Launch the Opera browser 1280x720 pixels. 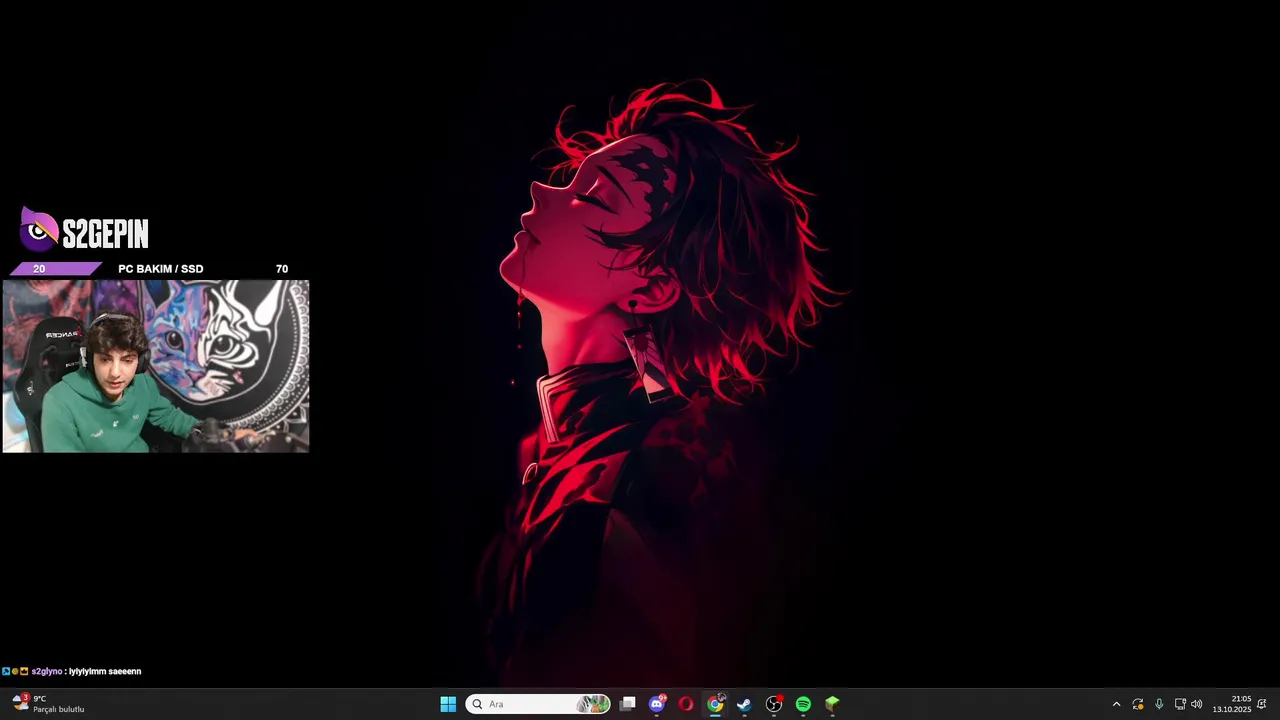coord(686,704)
